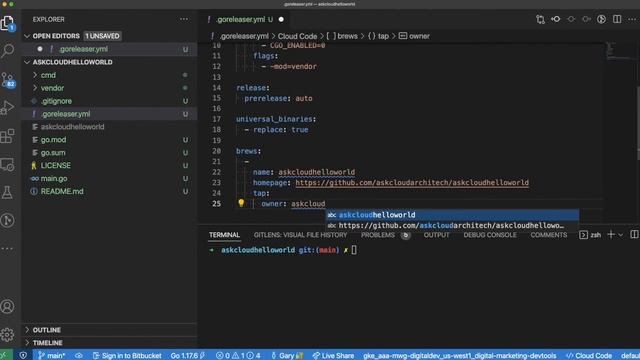The image size is (640, 360).
Task: Click the errors and warnings status indicator
Action: pyautogui.click(x=238, y=356)
